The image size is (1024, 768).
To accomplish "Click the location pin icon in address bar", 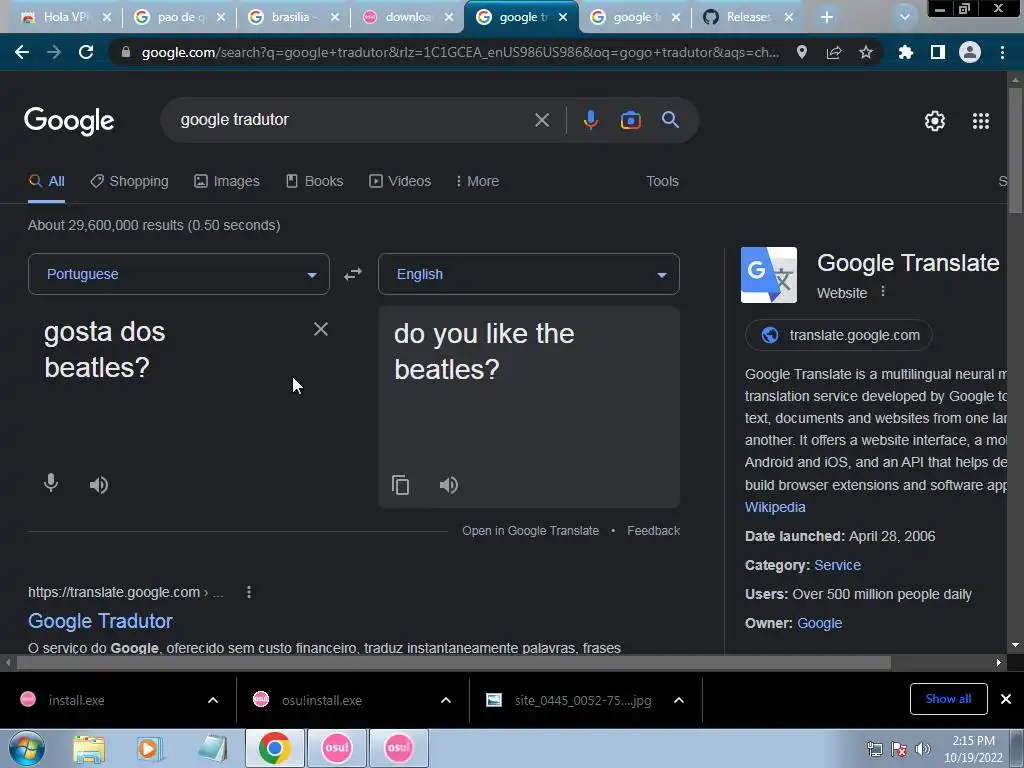I will point(801,52).
